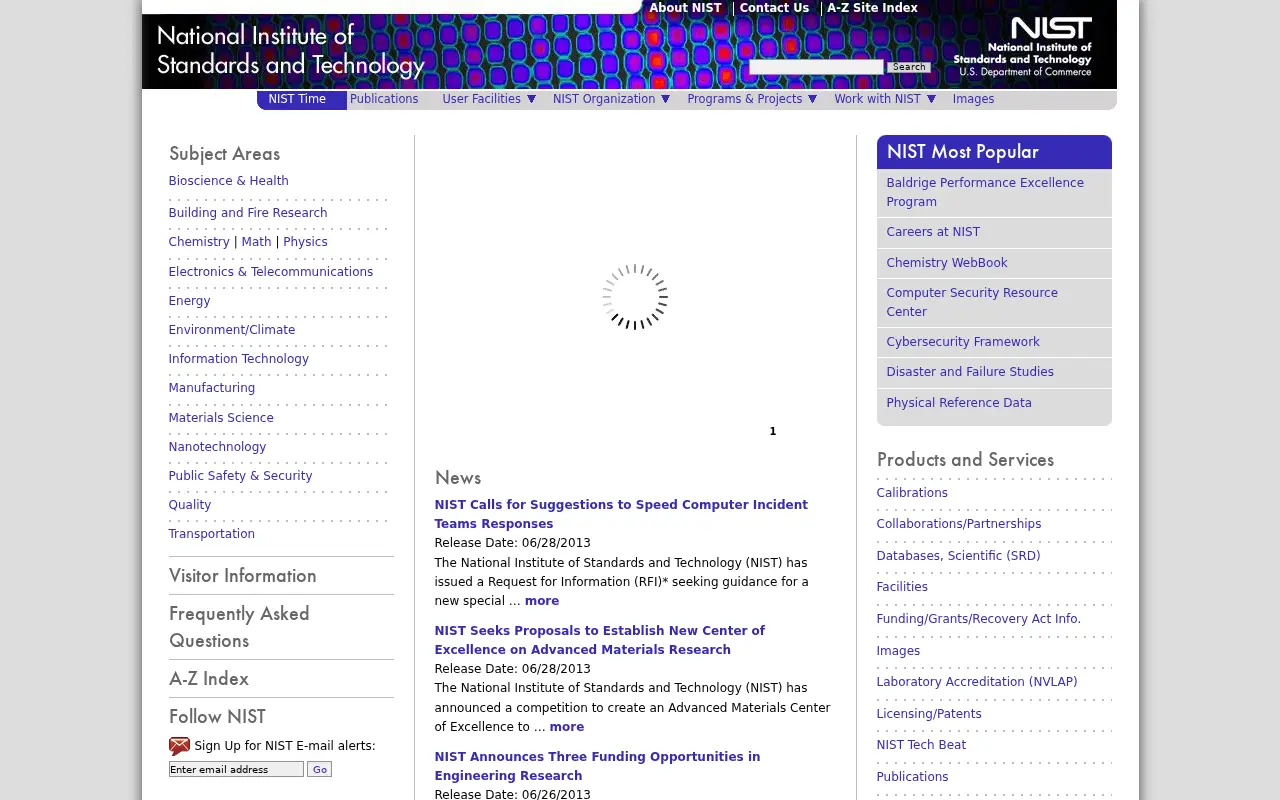Image resolution: width=1280 pixels, height=800 pixels.
Task: Open Bioscience & Health subject area
Action: 228,181
